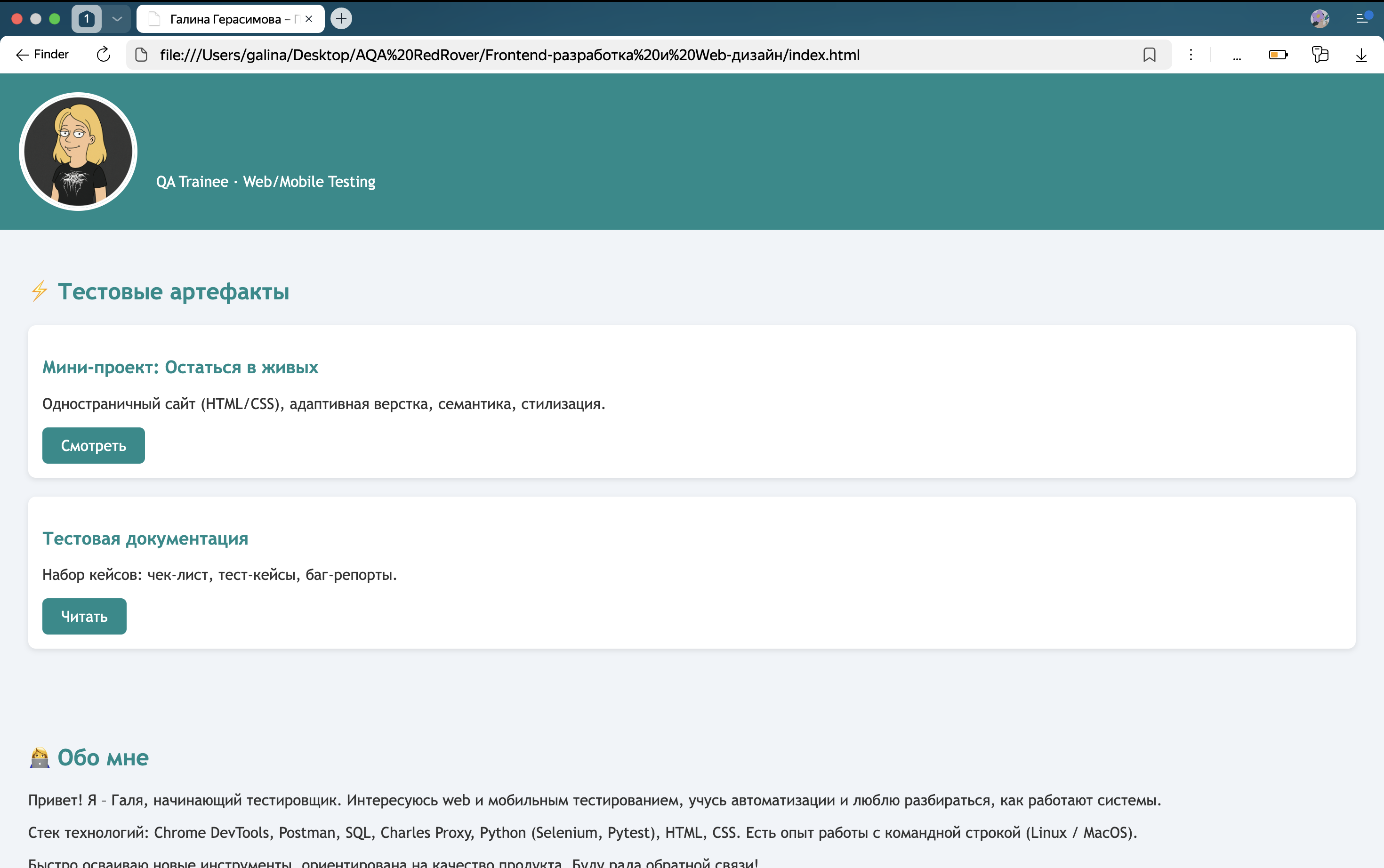This screenshot has width=1384, height=868.
Task: Click the page file icon before the URL
Action: [141, 55]
